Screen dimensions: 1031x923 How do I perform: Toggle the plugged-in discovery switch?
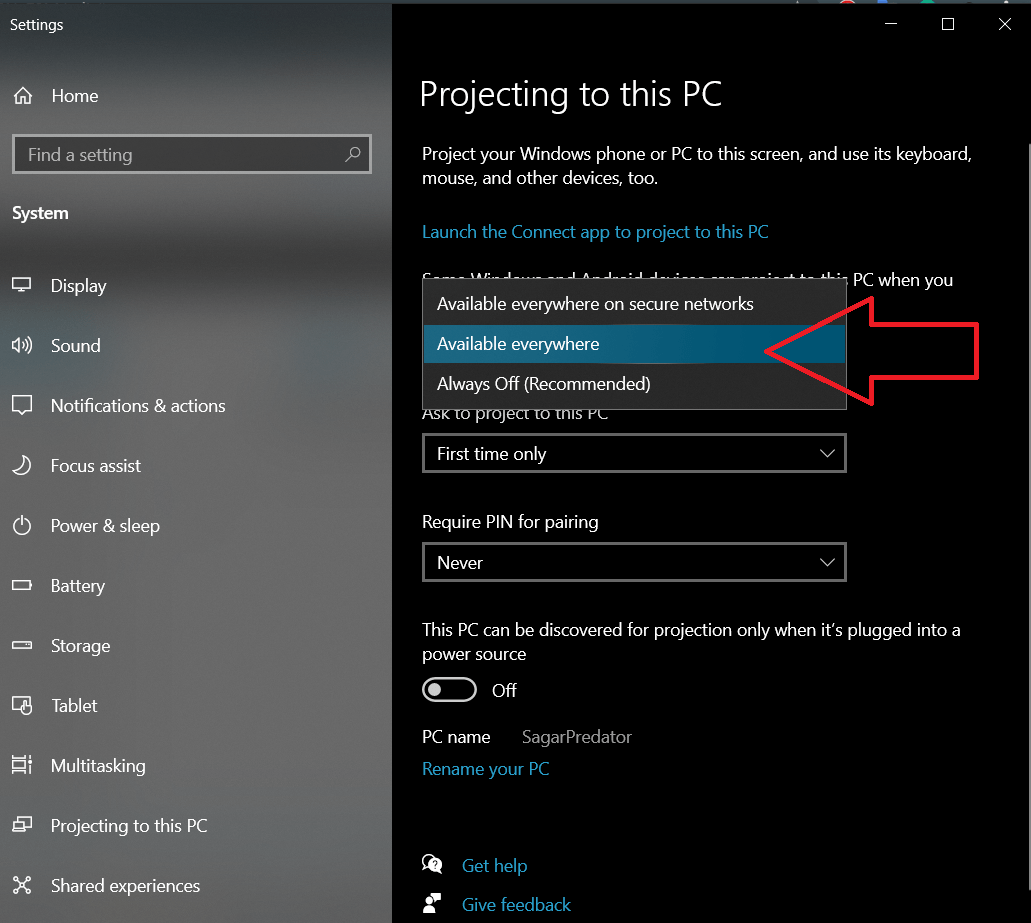[x=449, y=690]
